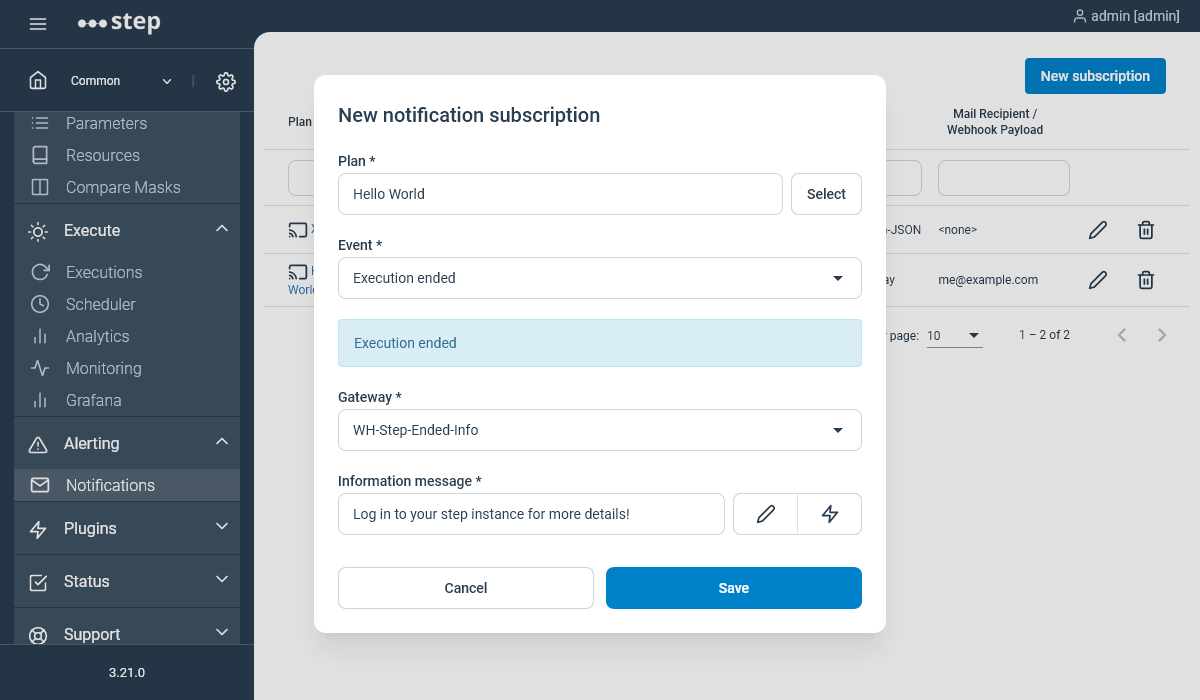Open Scheduler from the Execute sidebar
Screen dimensions: 1200x700
coord(101,304)
